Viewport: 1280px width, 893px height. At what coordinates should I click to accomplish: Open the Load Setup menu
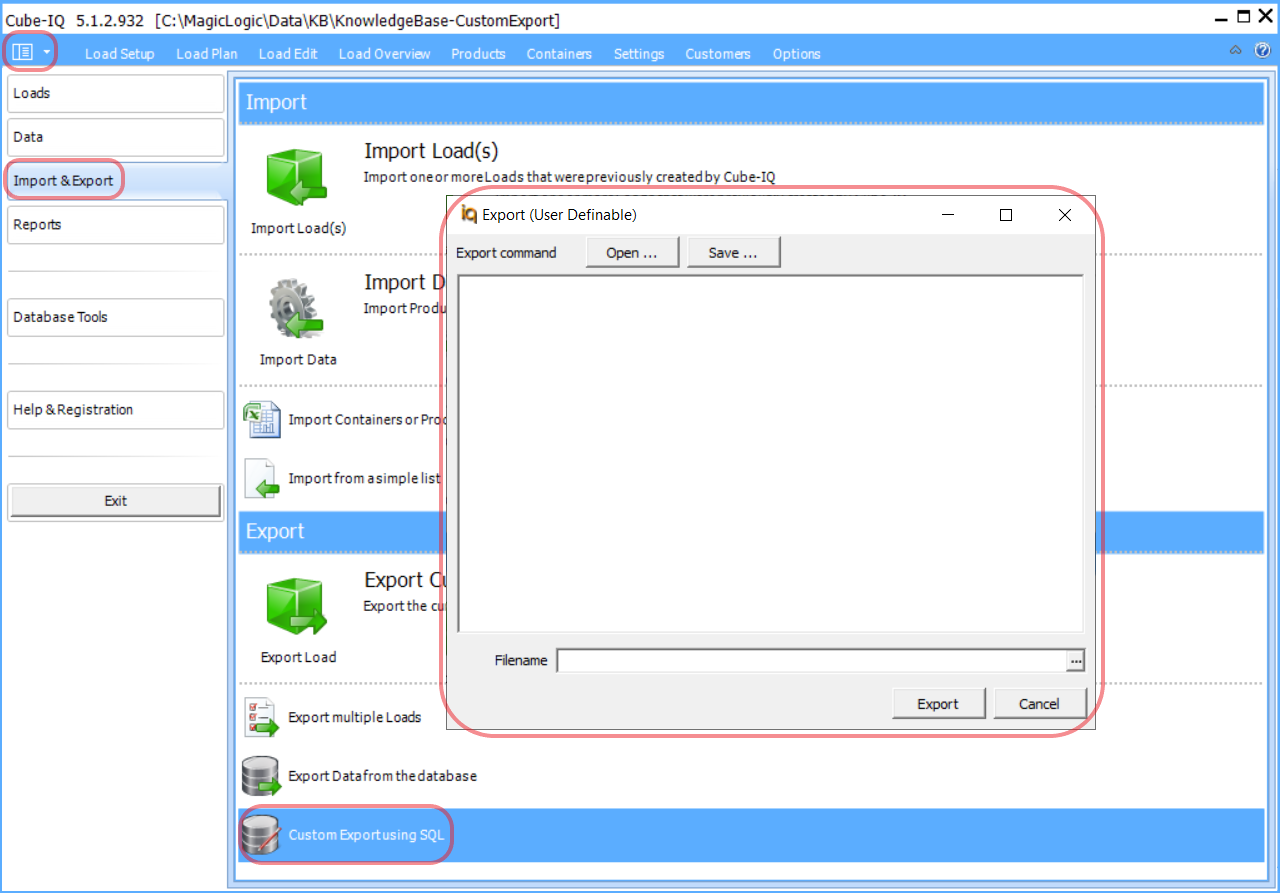pos(120,54)
